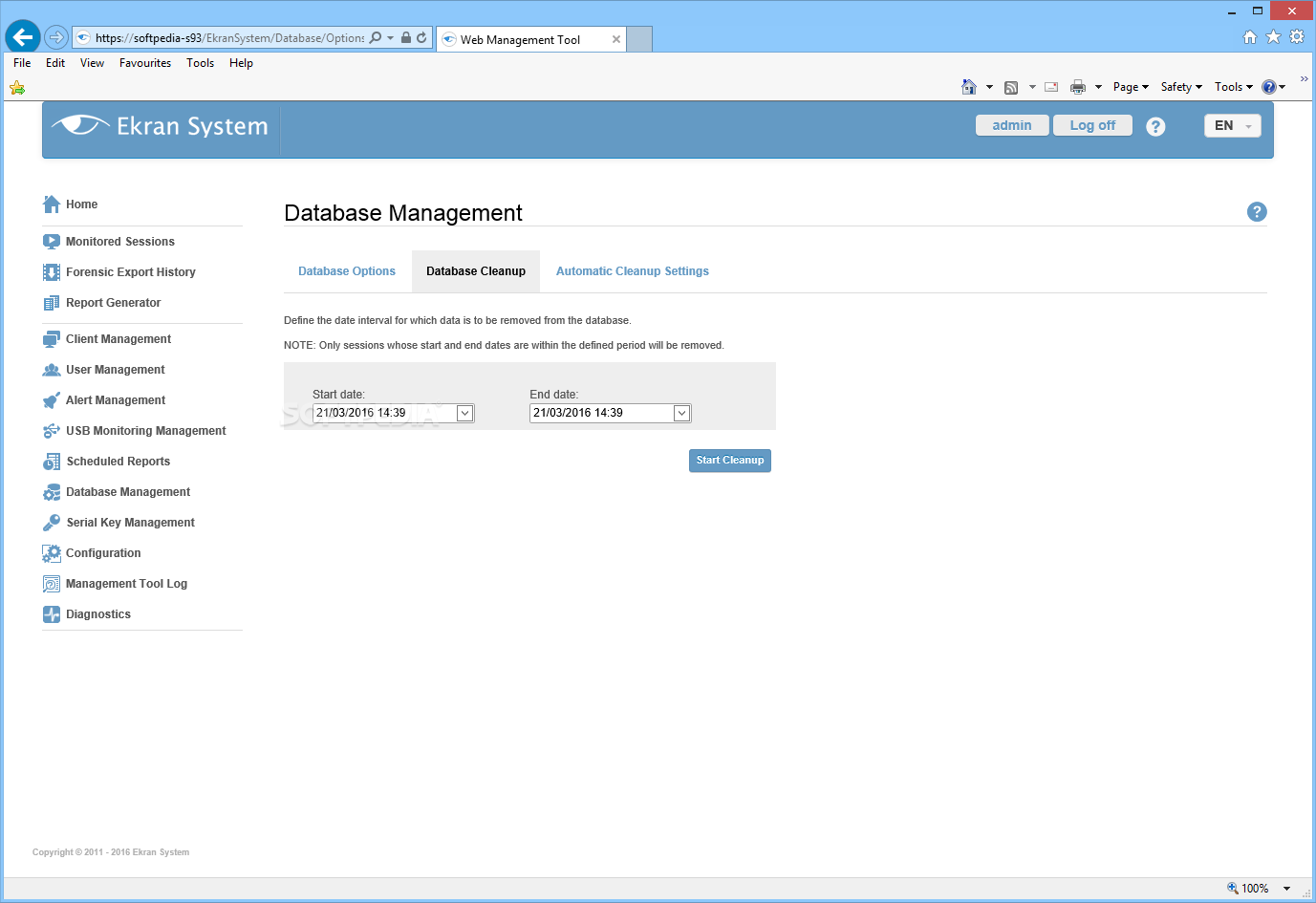Open the View menu
The width and height of the screenshot is (1316, 903).
92,63
